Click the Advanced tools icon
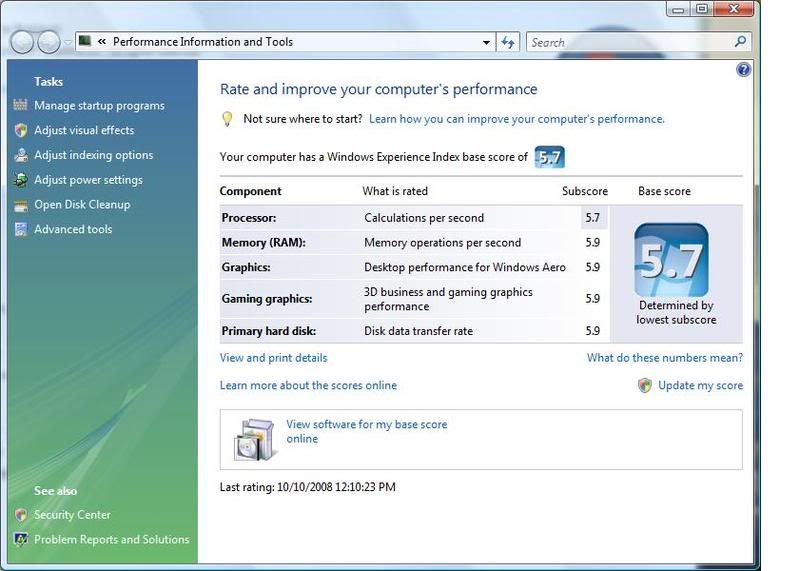799x571 pixels. 21,229
